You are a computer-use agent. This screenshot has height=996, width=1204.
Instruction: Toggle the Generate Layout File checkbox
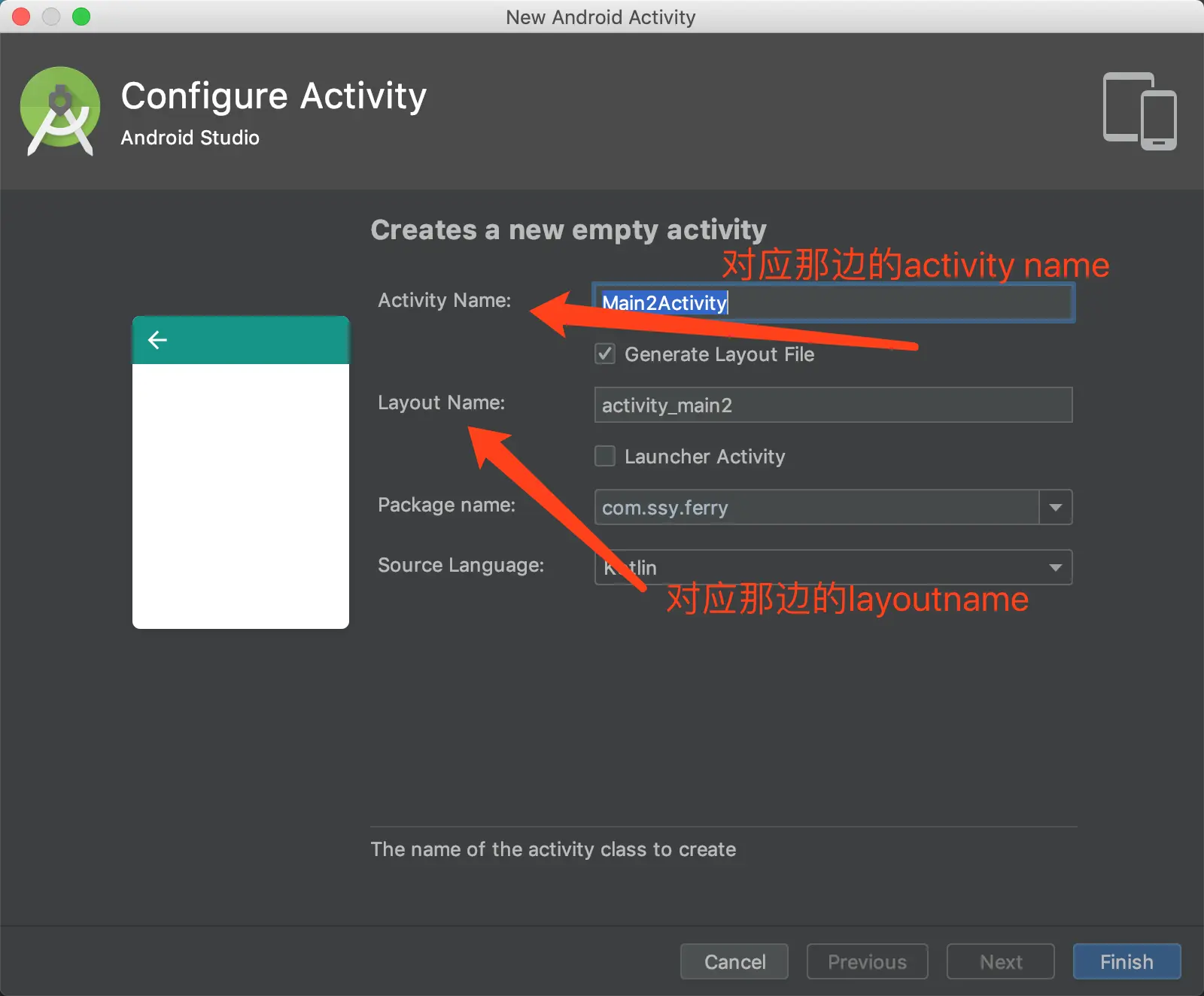pos(605,354)
